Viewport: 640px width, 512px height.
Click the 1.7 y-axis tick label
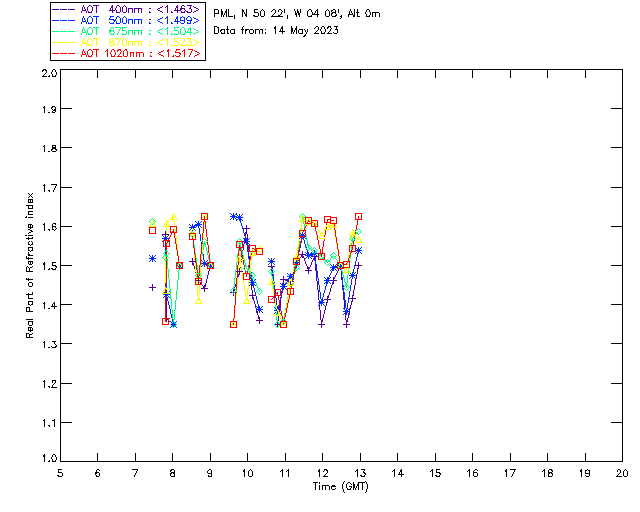pyautogui.click(x=49, y=187)
